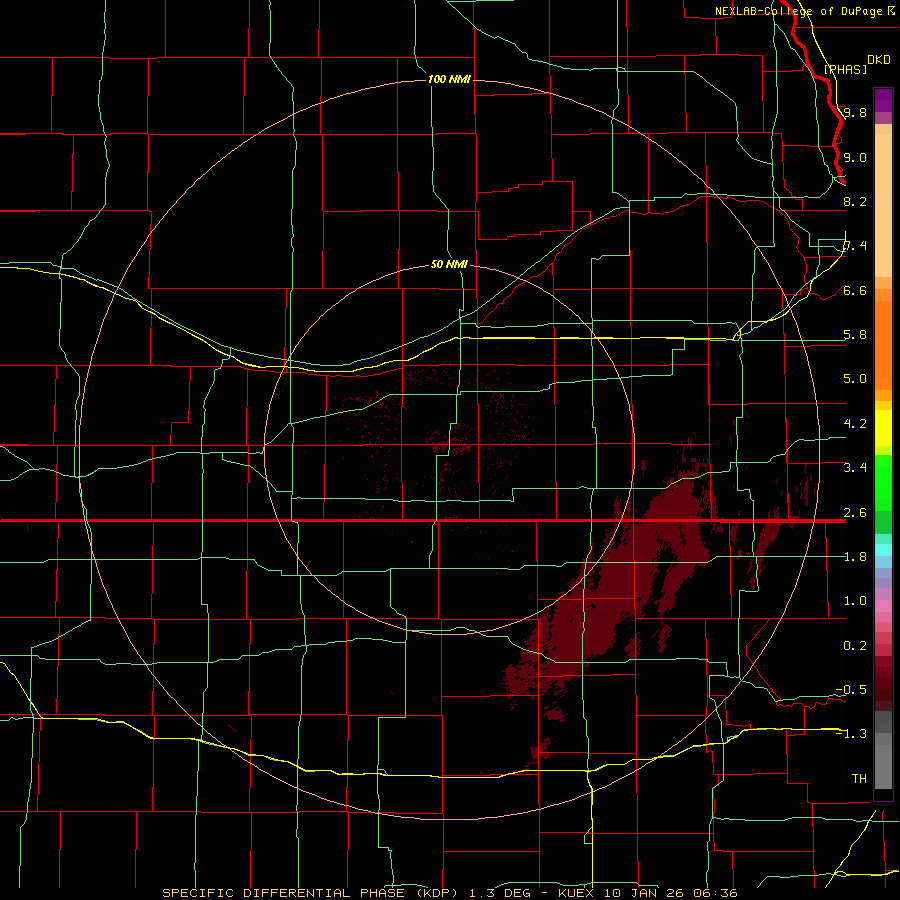The width and height of the screenshot is (900, 900).
Task: Click the NEXLAB-College of DuPage label
Action: (798, 11)
